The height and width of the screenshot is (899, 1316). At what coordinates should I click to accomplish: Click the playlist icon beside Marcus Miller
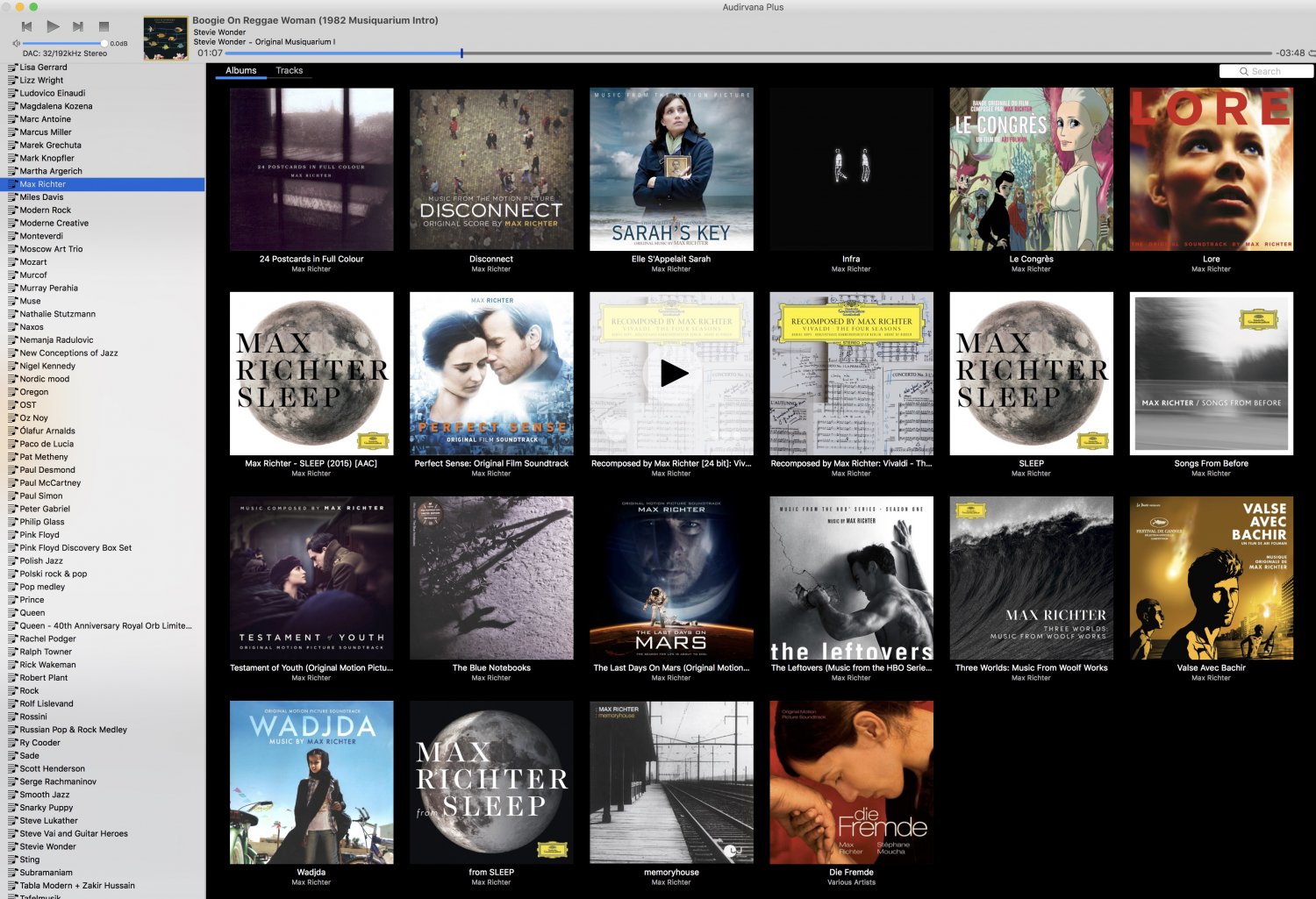pos(12,132)
